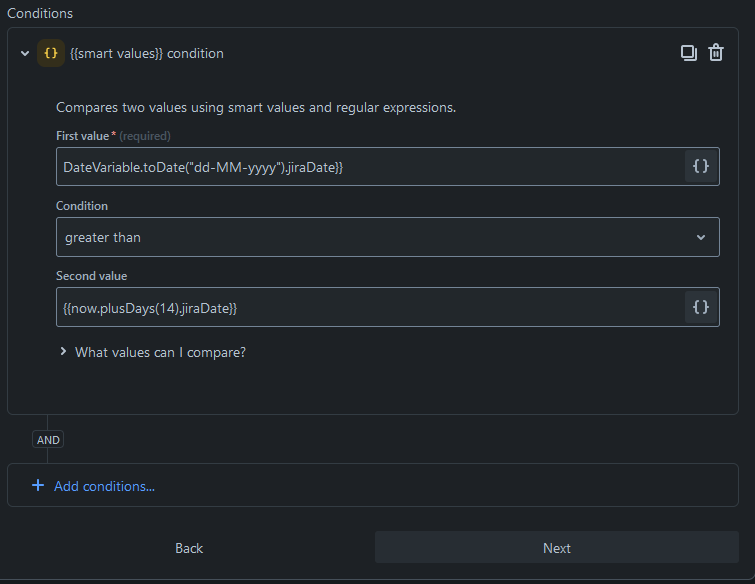Click the Condition dropdown chevron arrow
755x584 pixels.
click(x=700, y=237)
